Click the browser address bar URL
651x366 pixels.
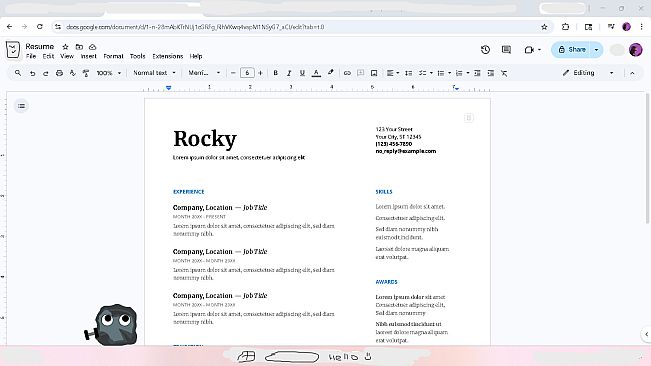point(195,27)
